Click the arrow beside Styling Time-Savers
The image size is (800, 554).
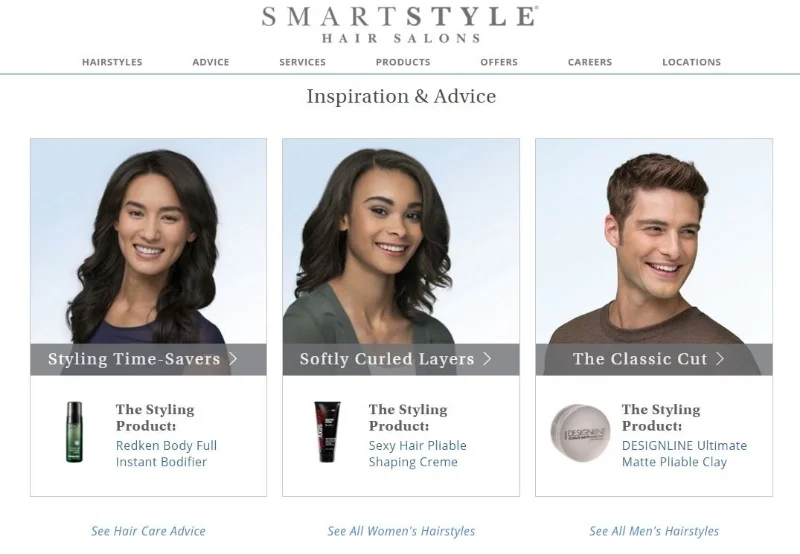(233, 359)
